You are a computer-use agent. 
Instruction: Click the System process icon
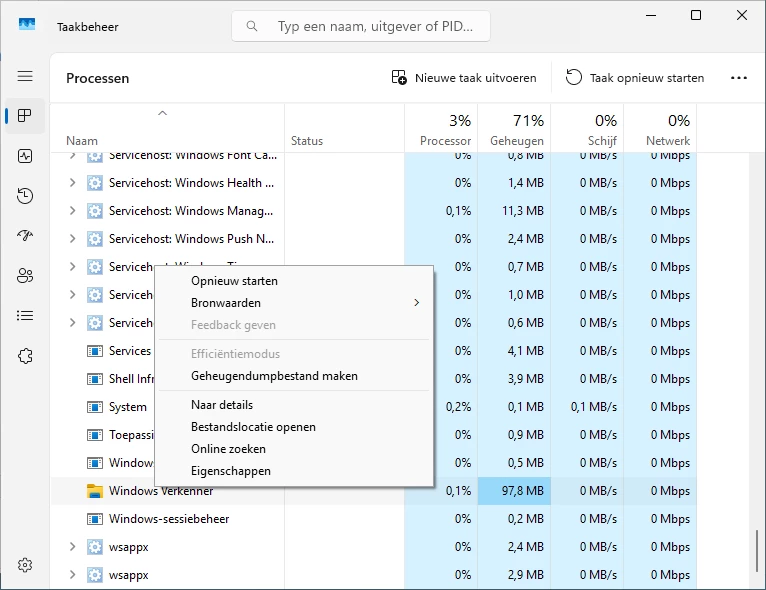pos(95,407)
